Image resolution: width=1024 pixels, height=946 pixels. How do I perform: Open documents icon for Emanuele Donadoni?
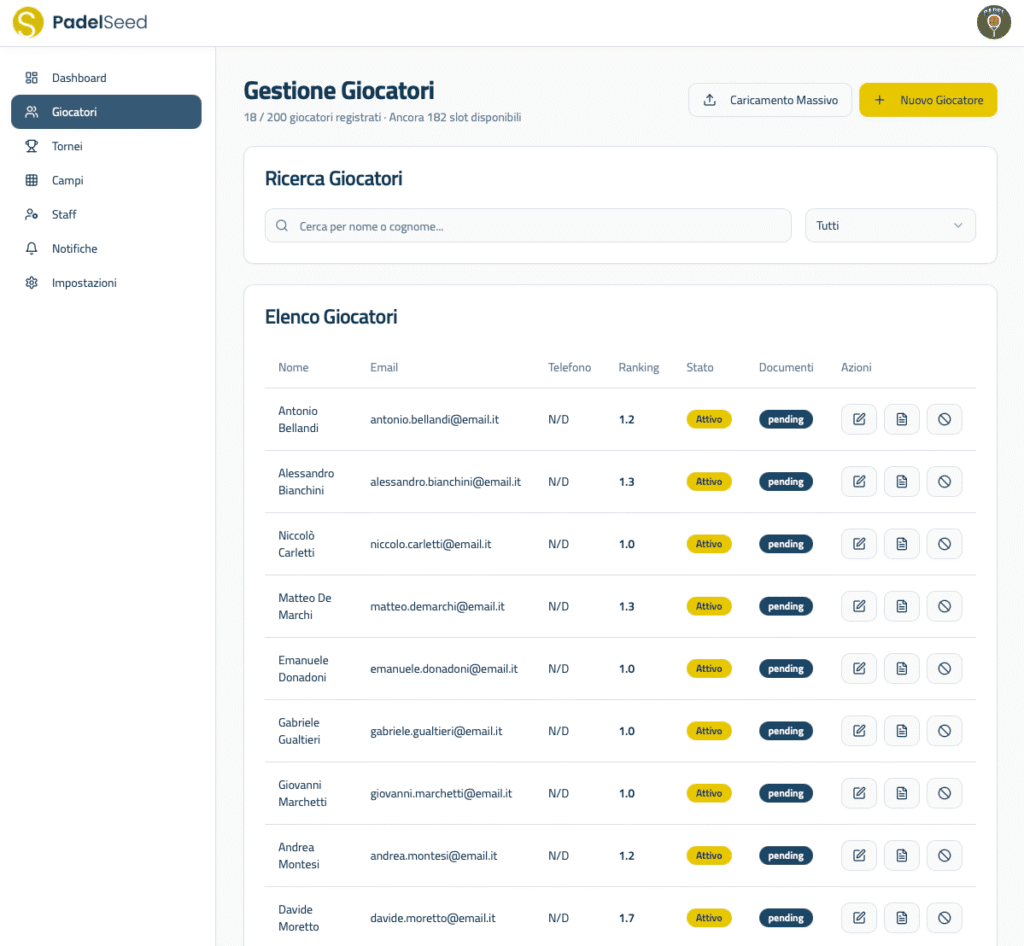tap(901, 668)
